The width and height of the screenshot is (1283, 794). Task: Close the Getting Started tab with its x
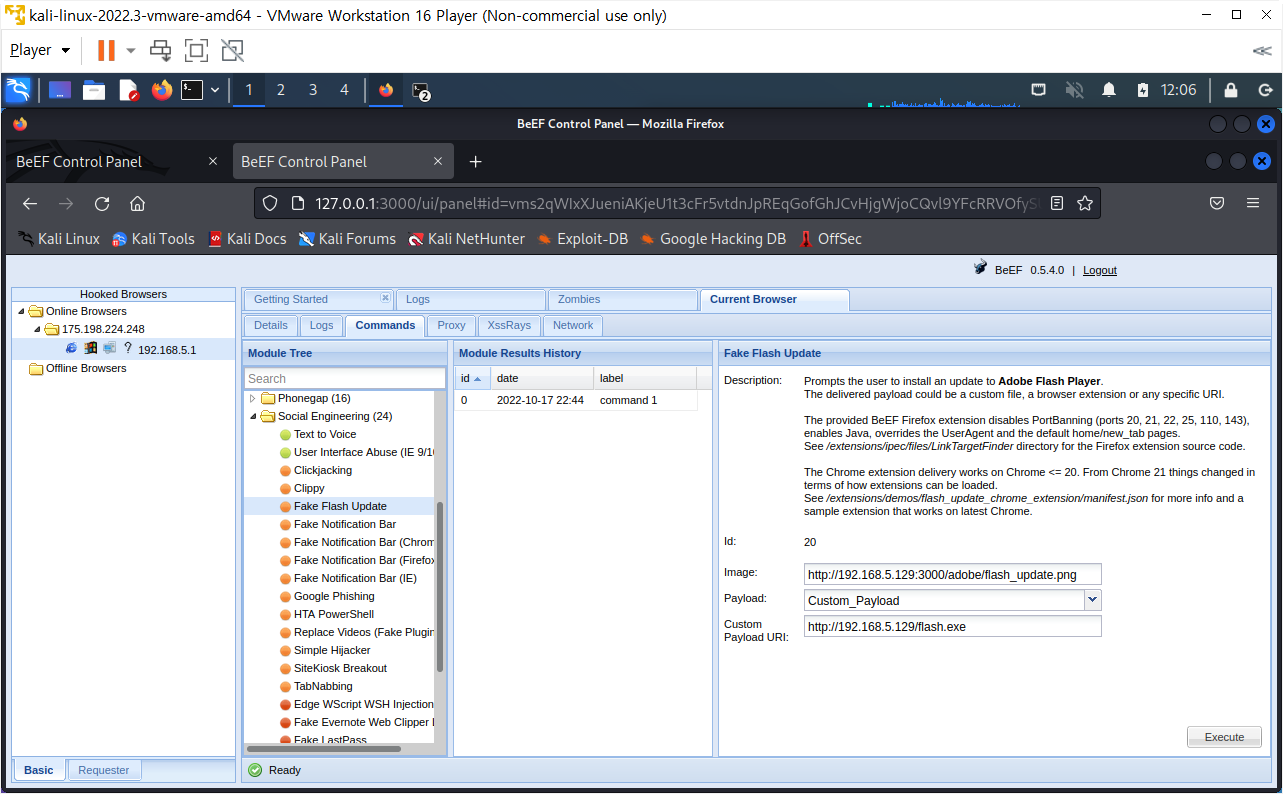click(385, 298)
